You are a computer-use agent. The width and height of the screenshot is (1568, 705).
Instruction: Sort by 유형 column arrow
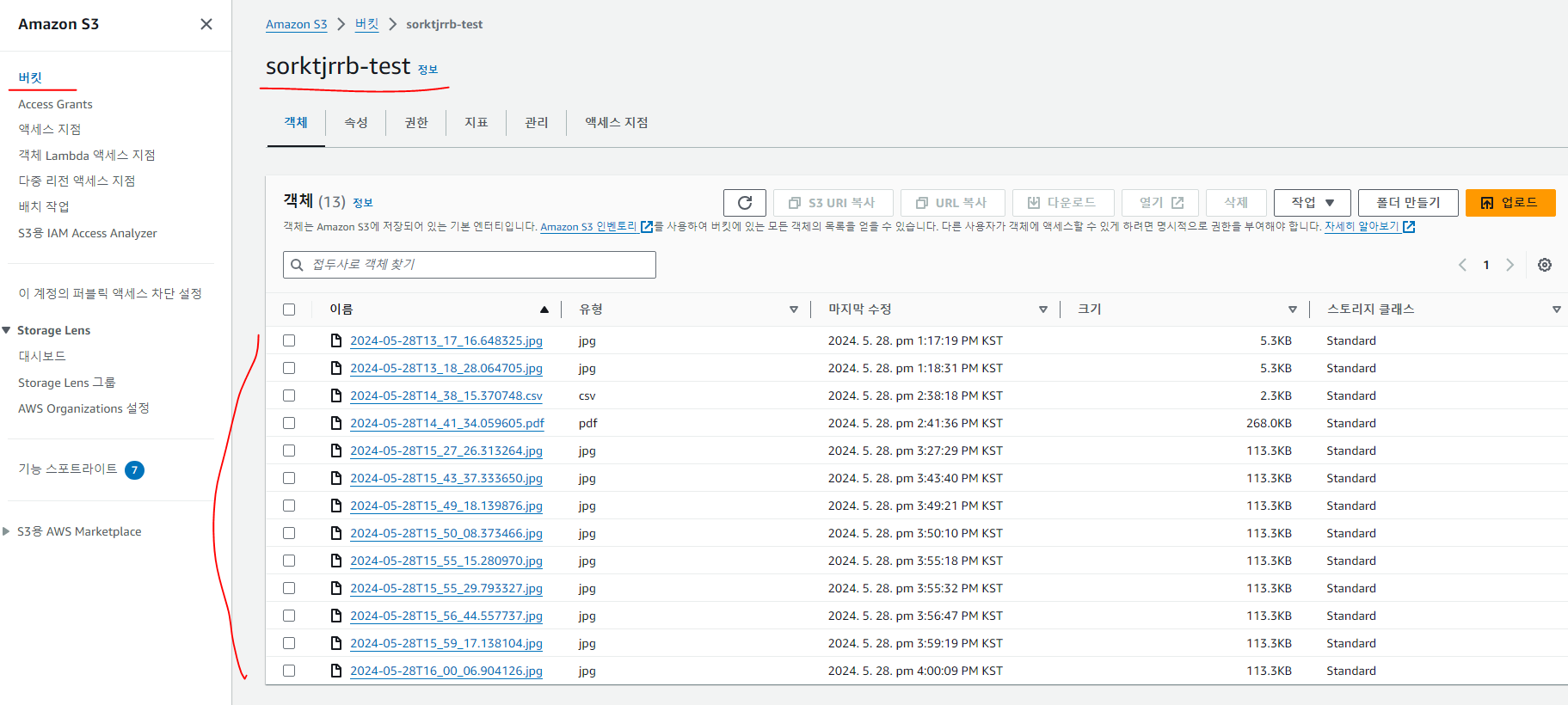point(793,310)
